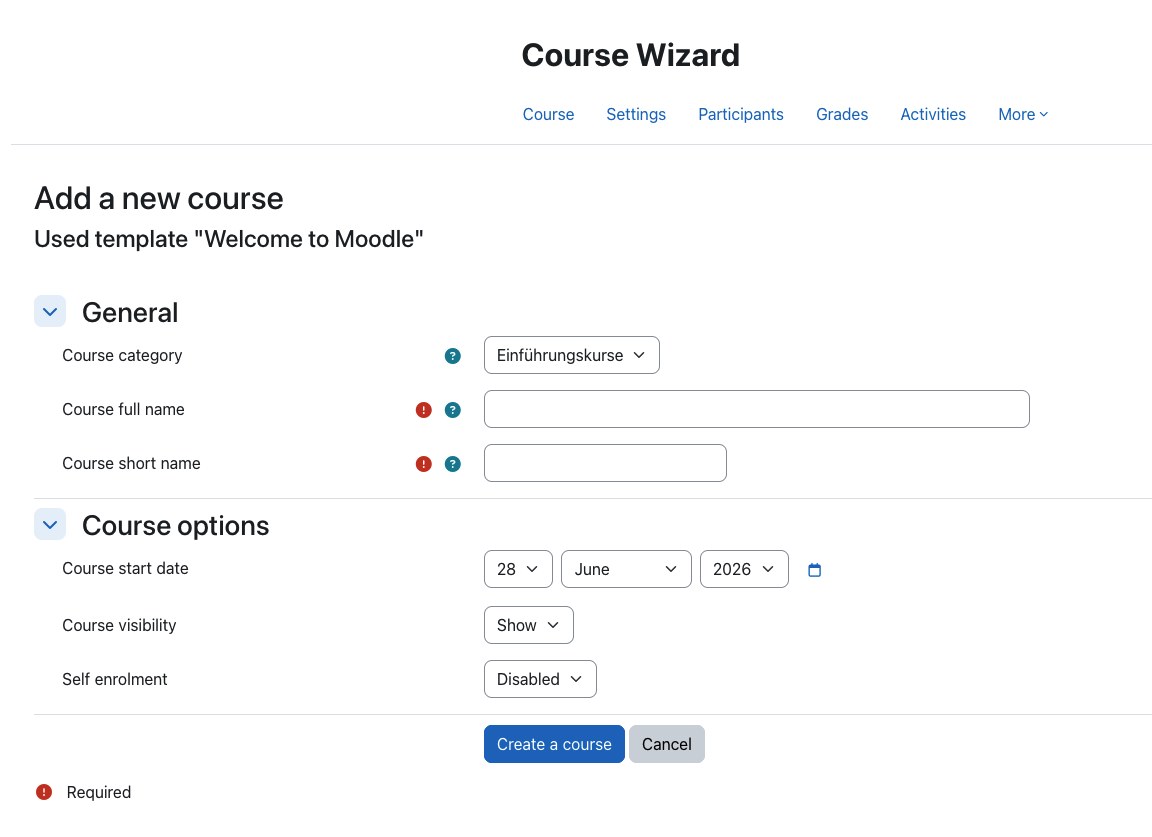Screen dimensions: 1152x837
Task: Change the start date day dropdown
Action: point(518,569)
